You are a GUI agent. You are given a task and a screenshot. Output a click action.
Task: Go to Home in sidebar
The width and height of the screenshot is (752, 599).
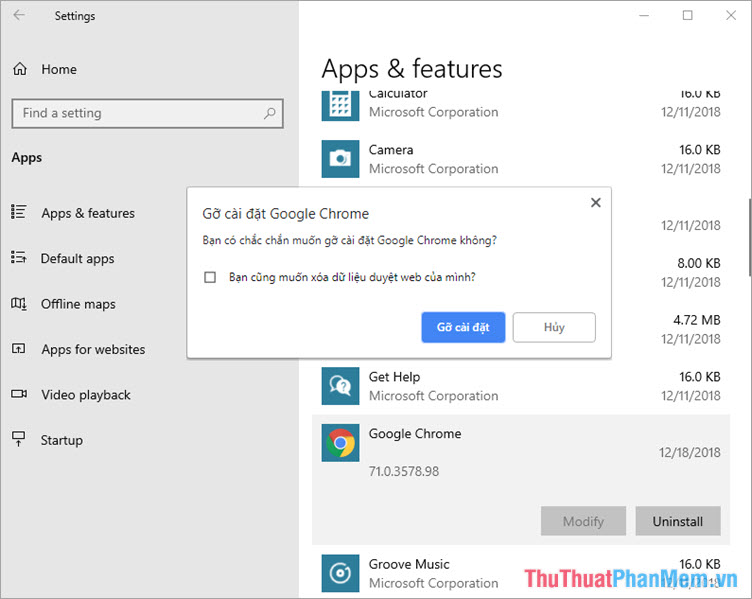tap(59, 69)
